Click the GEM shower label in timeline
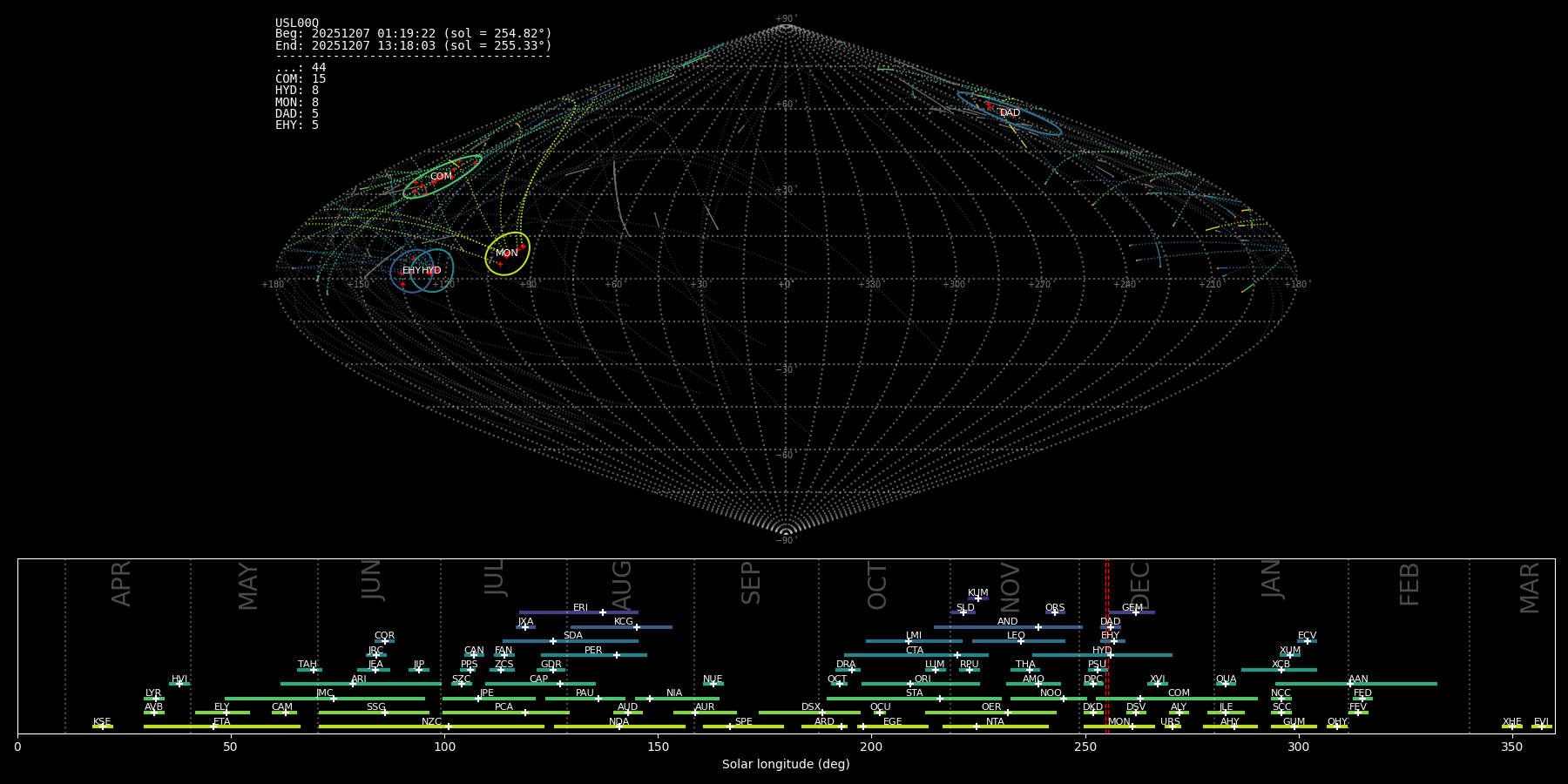Screen dimensions: 1568x784 point(1132,608)
